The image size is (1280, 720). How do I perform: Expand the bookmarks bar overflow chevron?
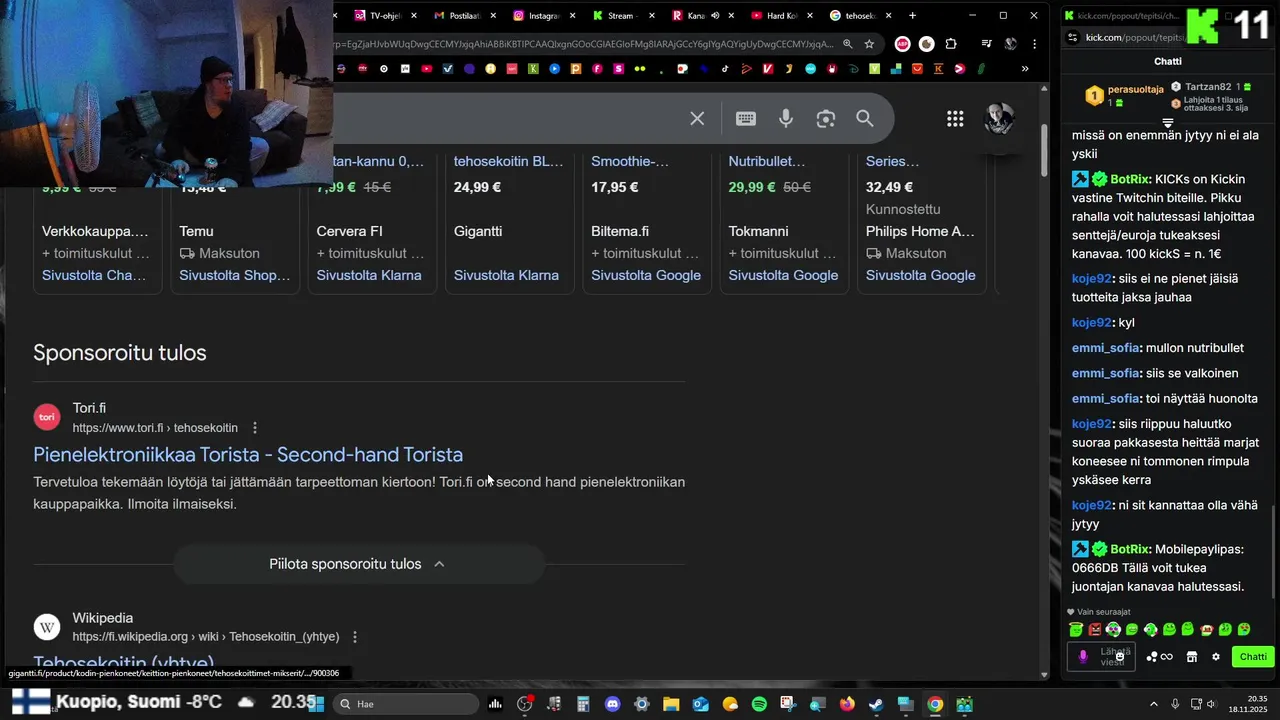[1025, 69]
